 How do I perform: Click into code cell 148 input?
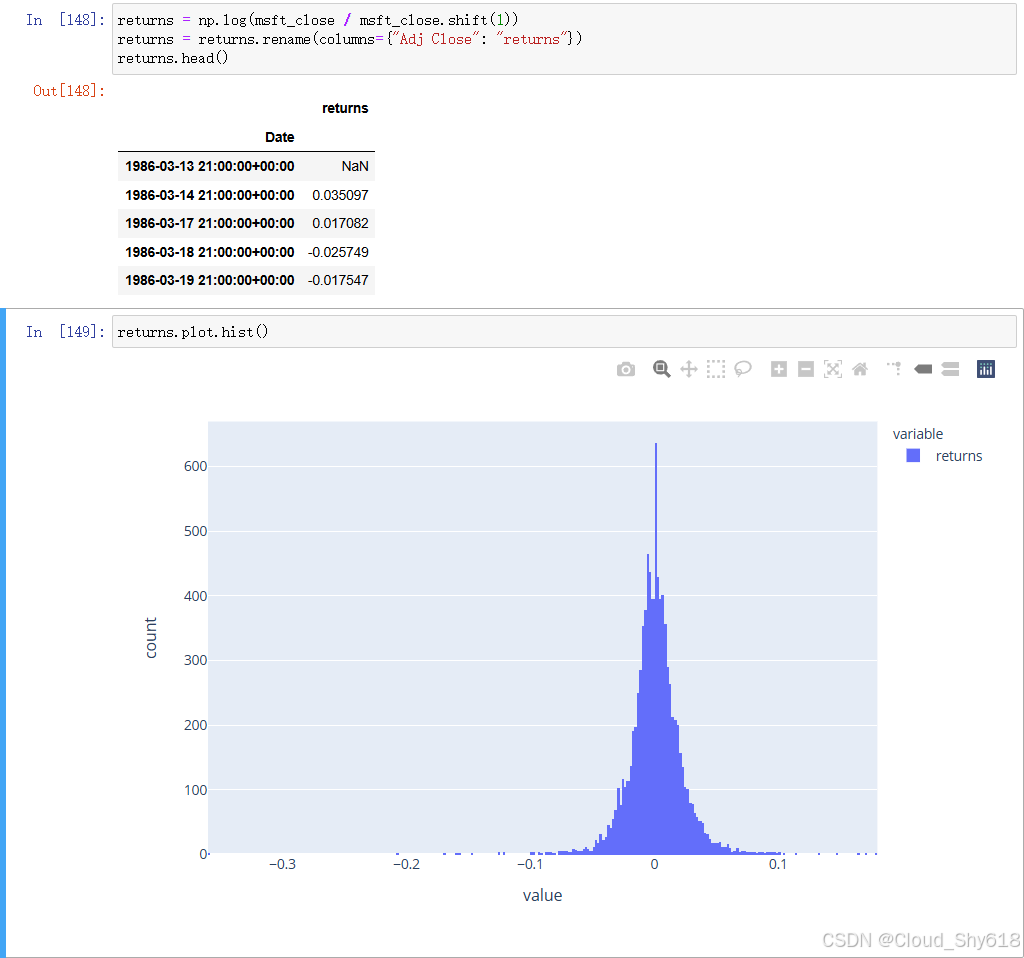coord(564,39)
